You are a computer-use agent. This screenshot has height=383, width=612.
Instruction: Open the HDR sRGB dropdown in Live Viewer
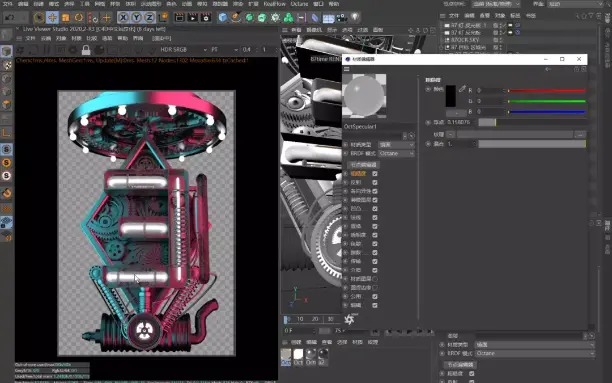[x=183, y=50]
